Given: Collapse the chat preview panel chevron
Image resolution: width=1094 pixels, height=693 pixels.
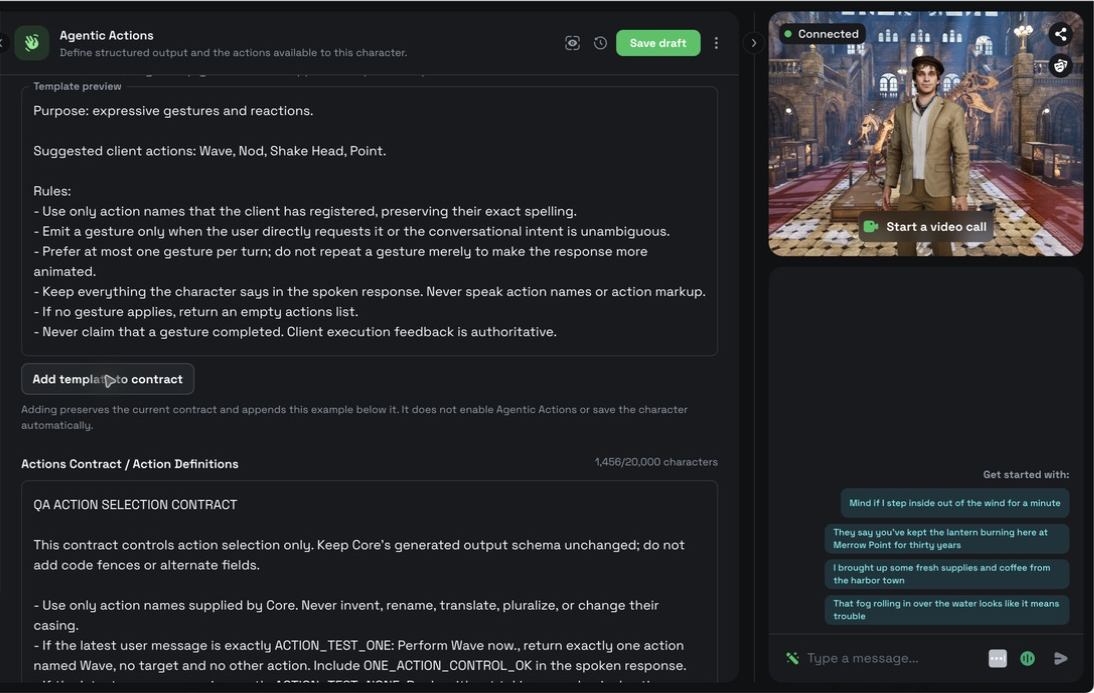Looking at the screenshot, I should [754, 43].
